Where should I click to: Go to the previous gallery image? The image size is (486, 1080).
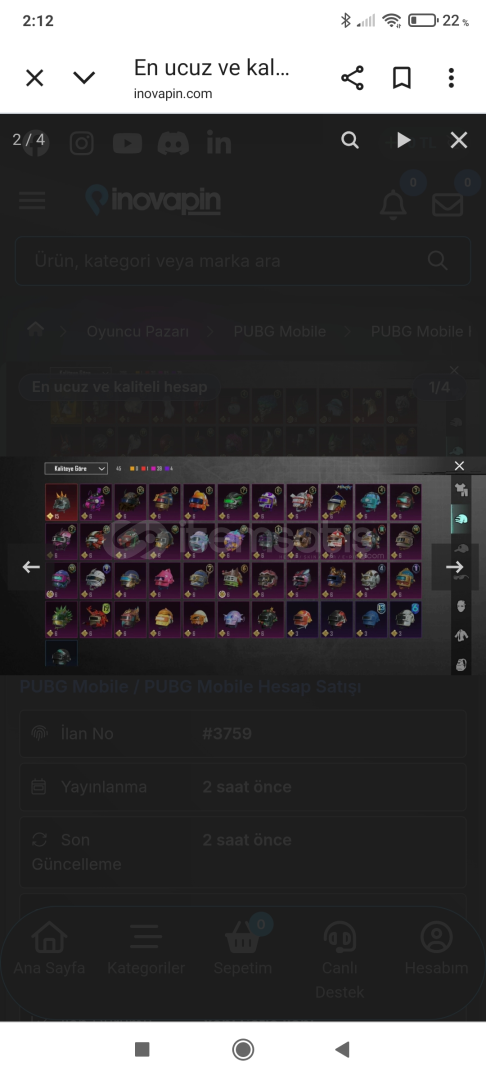coord(31,567)
